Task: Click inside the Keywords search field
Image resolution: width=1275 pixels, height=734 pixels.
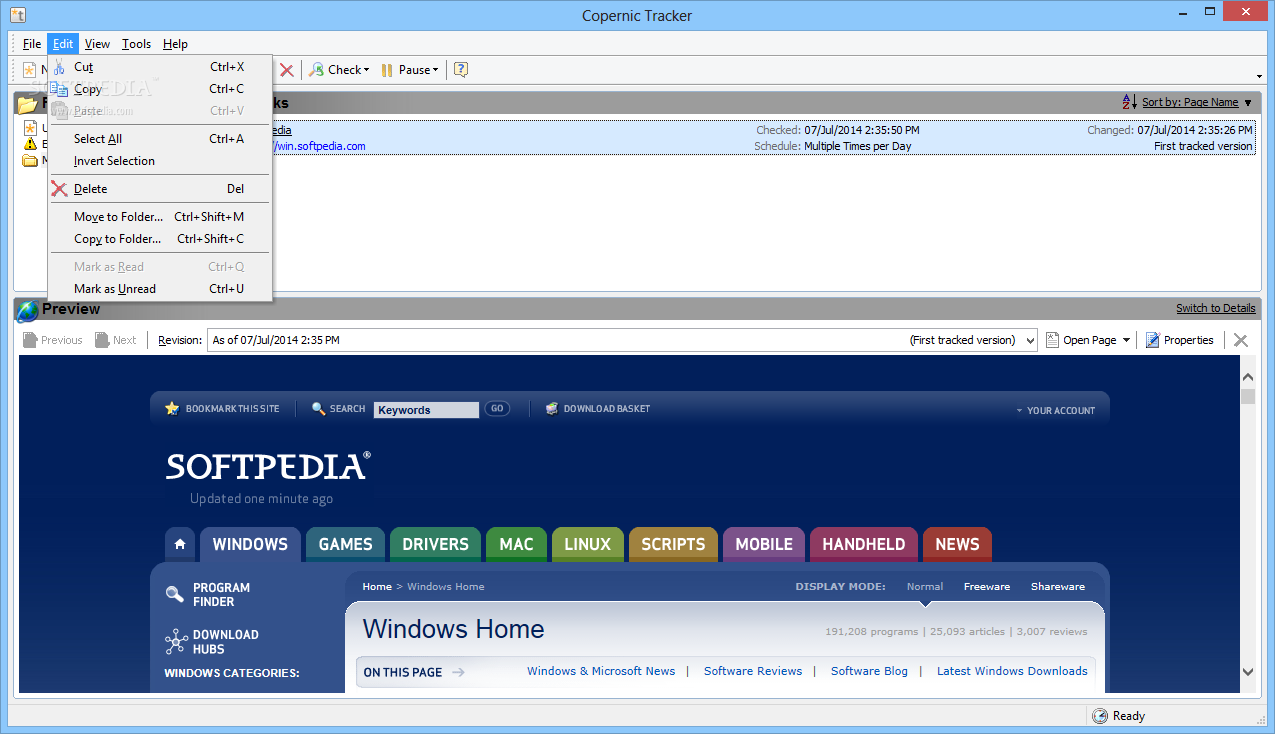Action: tap(427, 410)
